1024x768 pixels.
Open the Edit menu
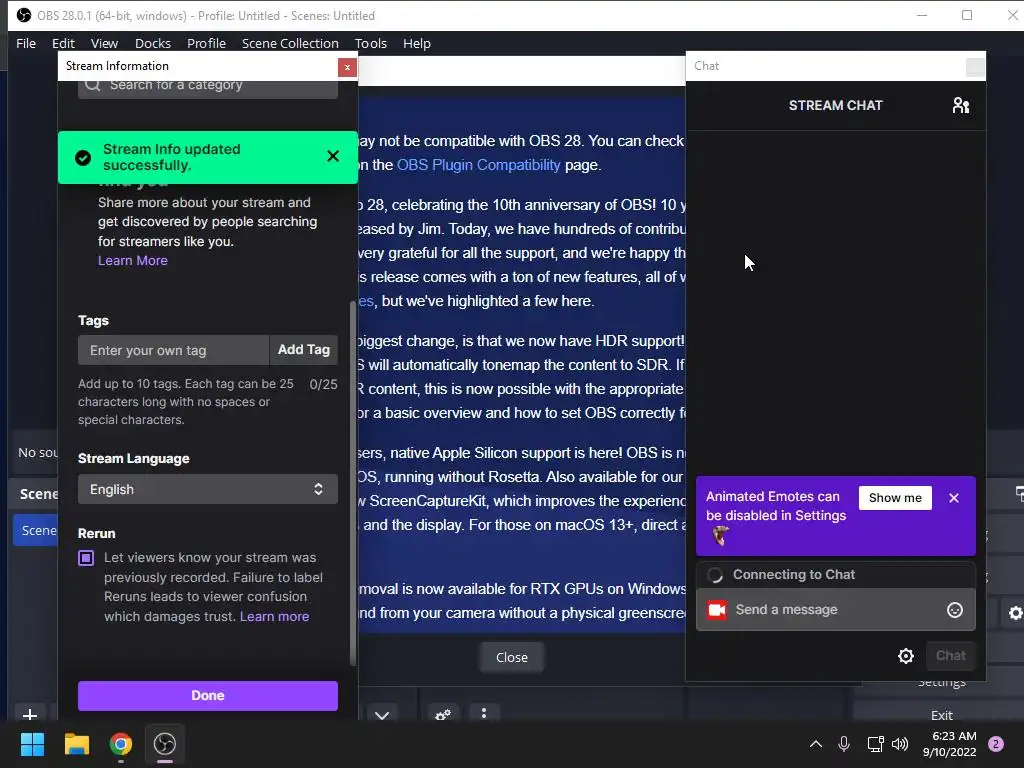point(63,43)
